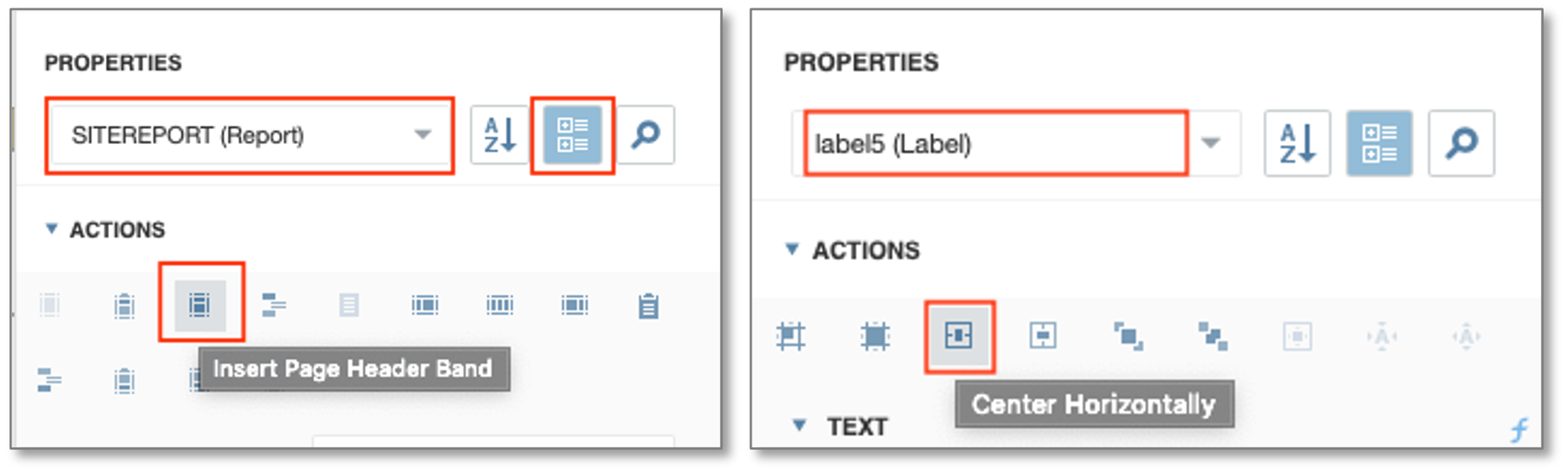1568x471 pixels.
Task: Collapse the ACTIONS section under label5
Action: [792, 249]
